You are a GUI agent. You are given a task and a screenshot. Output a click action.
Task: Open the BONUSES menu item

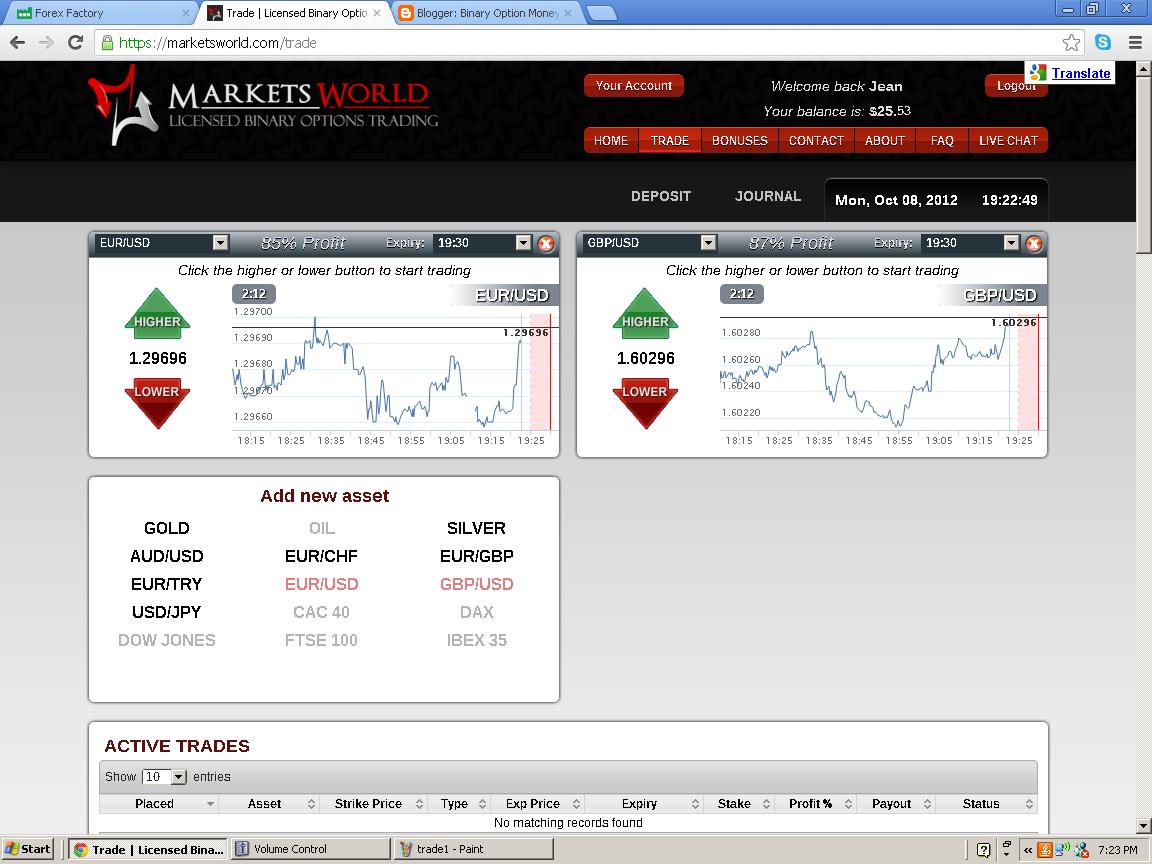click(x=739, y=140)
